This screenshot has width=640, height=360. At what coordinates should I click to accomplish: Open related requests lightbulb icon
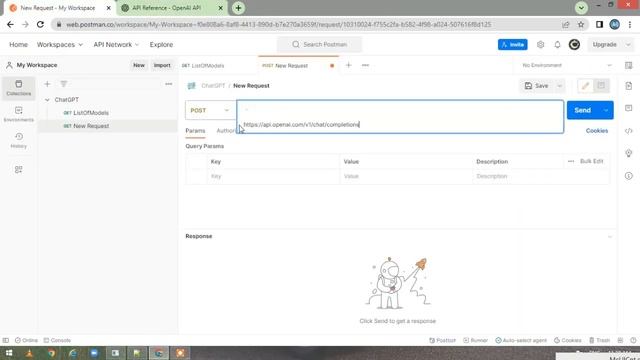tap(629, 153)
